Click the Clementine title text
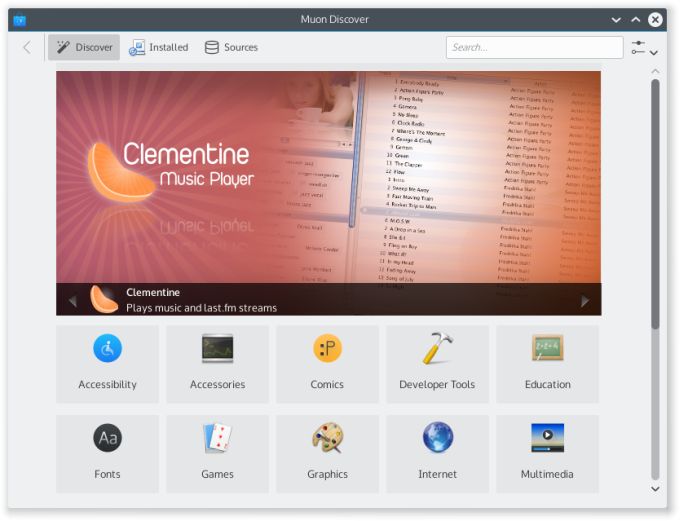The image size is (680, 521). (x=153, y=292)
